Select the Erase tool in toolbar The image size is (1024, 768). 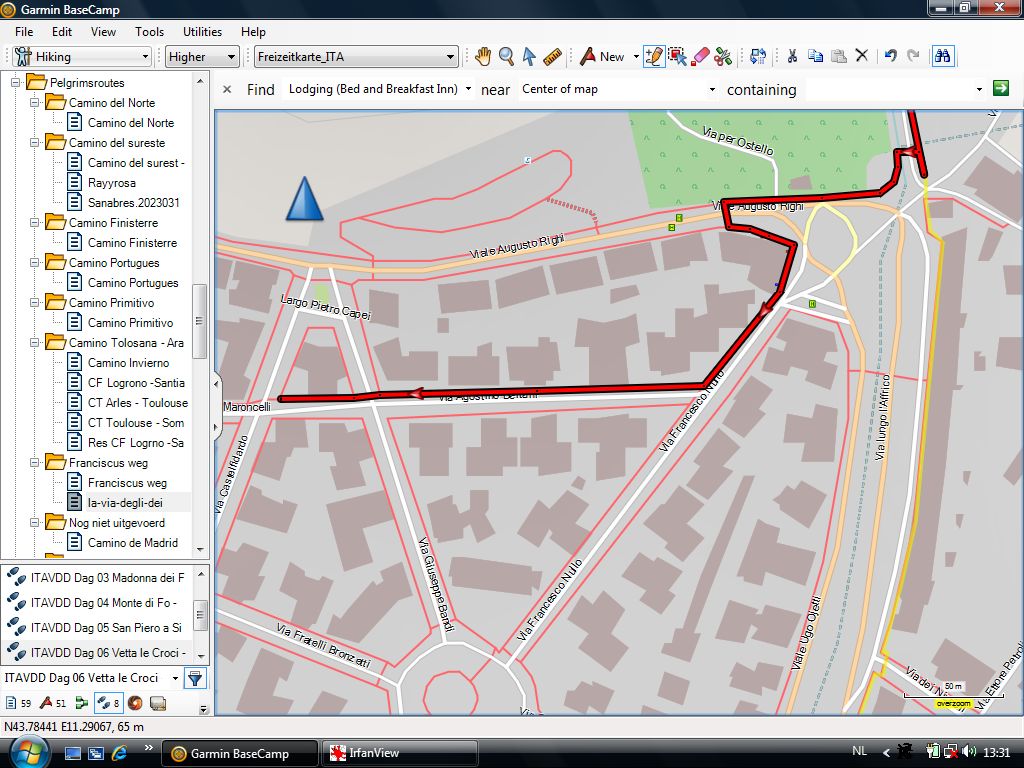(701, 57)
